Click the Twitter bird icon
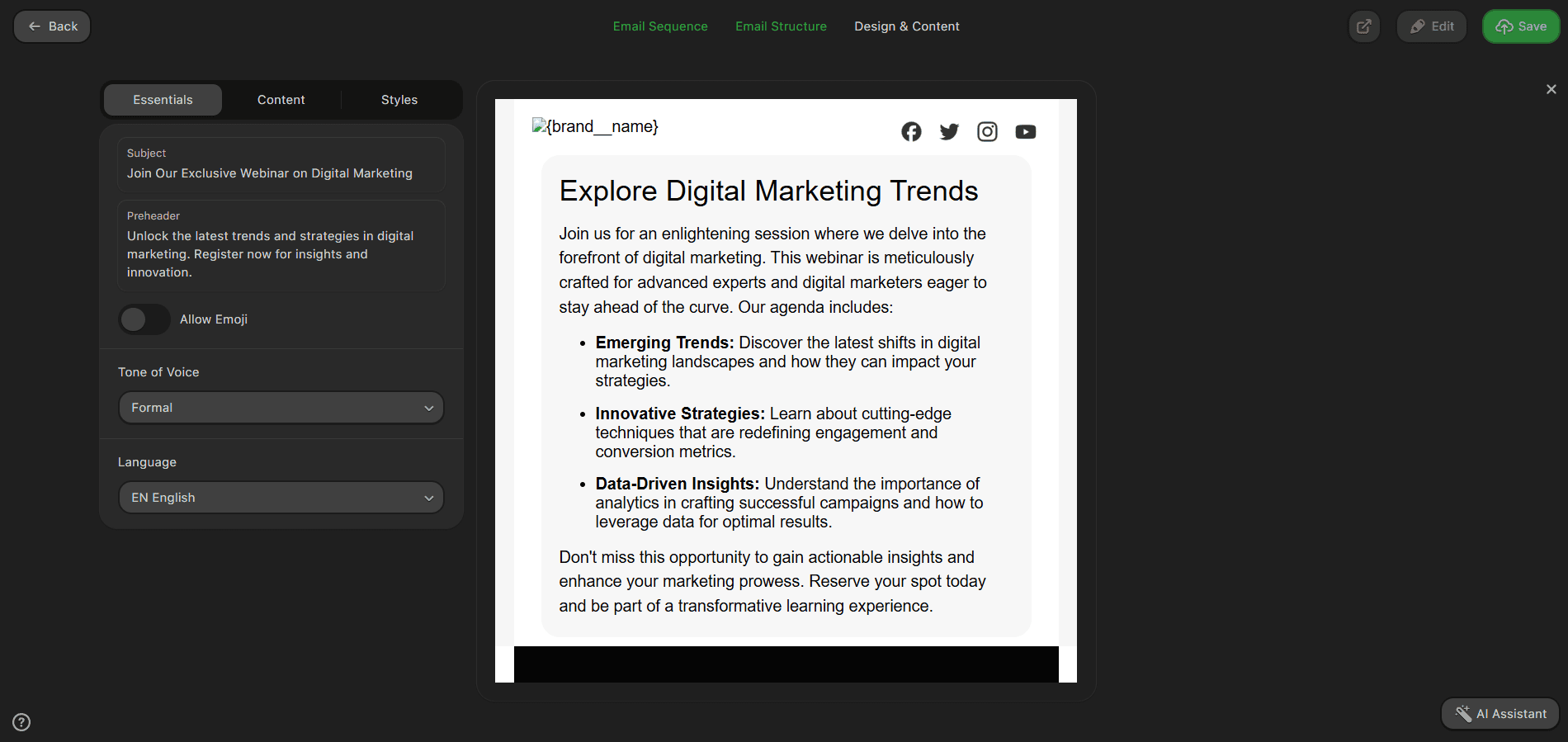Image resolution: width=1568 pixels, height=742 pixels. [x=949, y=132]
